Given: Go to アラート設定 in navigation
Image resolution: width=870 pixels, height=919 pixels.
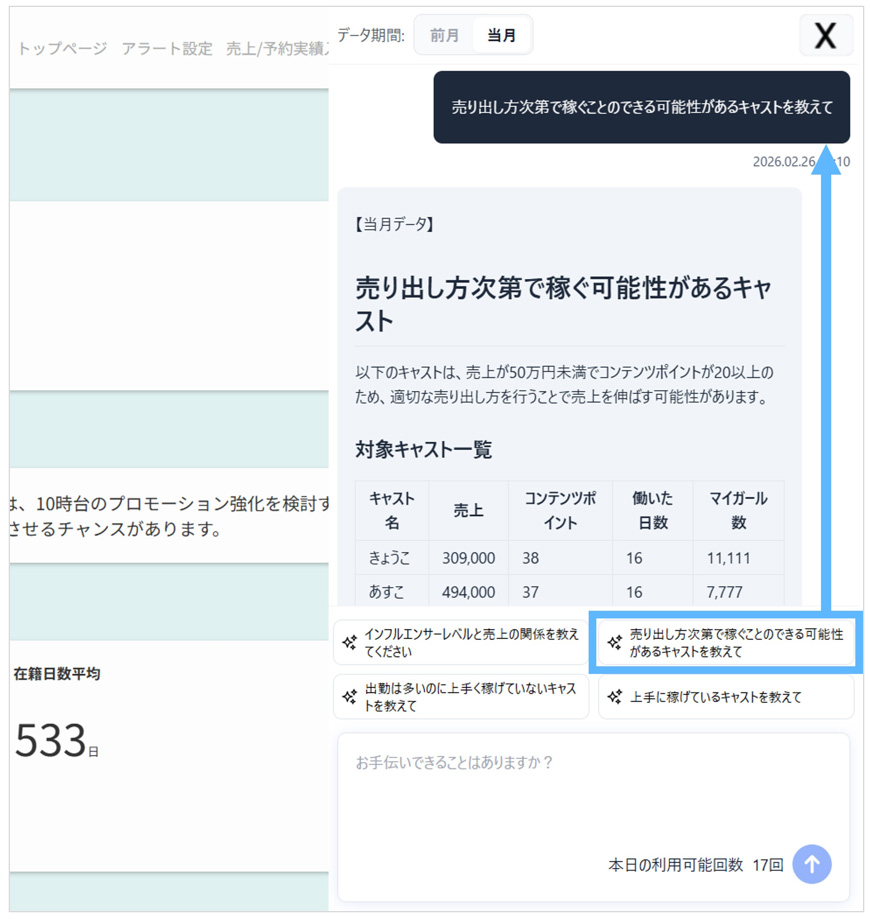Looking at the screenshot, I should (x=167, y=48).
